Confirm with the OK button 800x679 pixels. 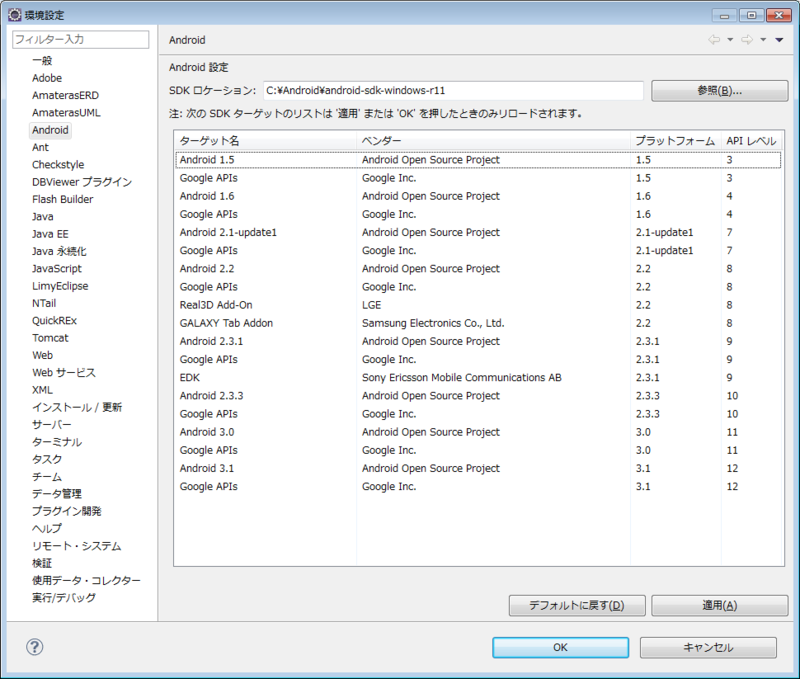(x=560, y=647)
